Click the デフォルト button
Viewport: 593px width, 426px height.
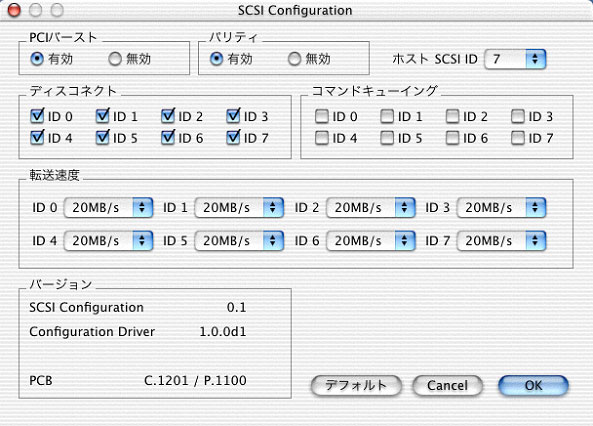[356, 386]
